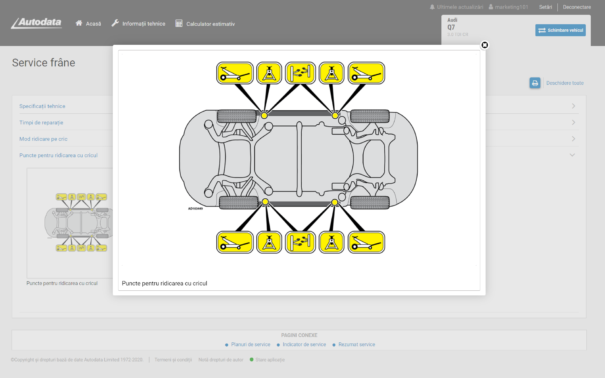Open Notă drepturi de autor link
Viewport: 605px width, 378px height.
[221, 359]
